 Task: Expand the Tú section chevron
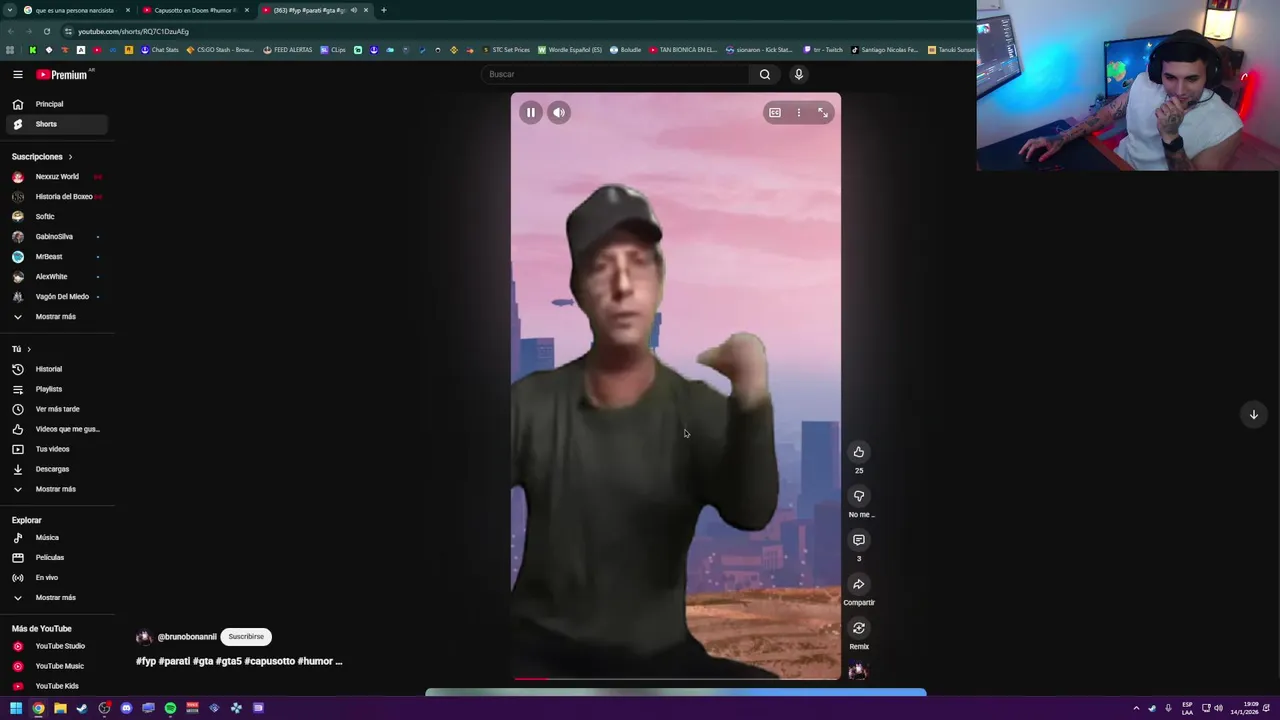pyautogui.click(x=29, y=349)
